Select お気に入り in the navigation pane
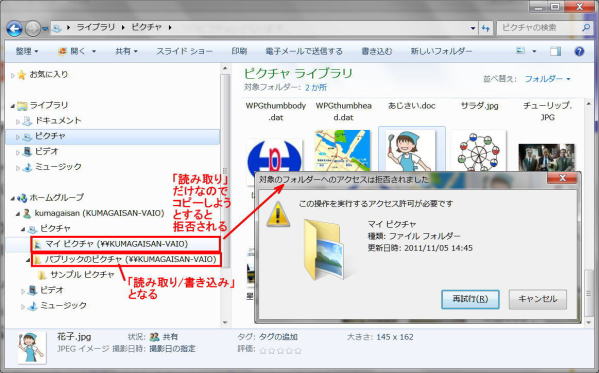Image resolution: width=599 pixels, height=373 pixels. (x=49, y=74)
